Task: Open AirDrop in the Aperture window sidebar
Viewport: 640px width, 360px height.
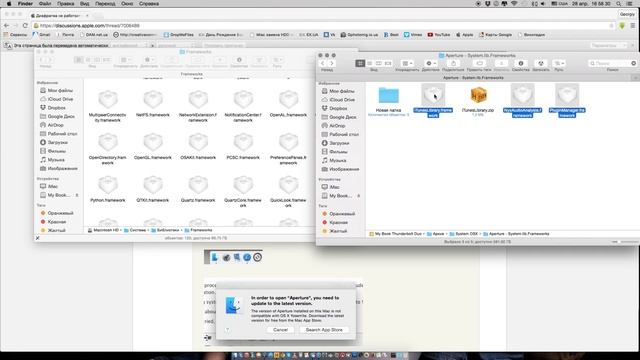Action: click(x=334, y=126)
